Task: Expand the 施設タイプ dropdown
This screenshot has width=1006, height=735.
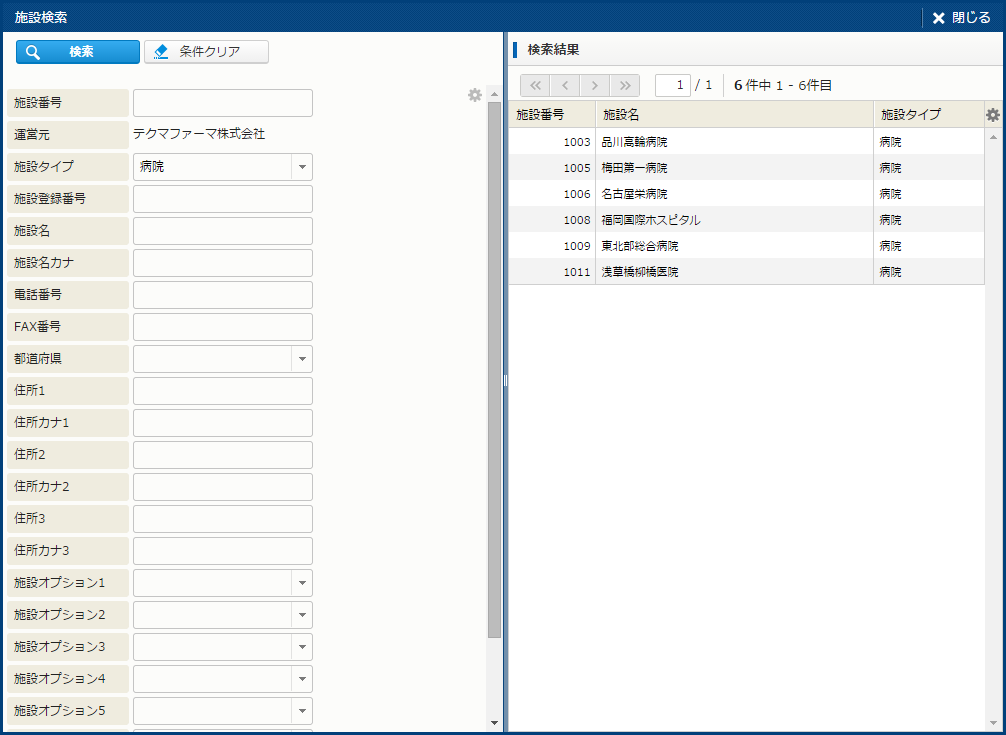Action: pyautogui.click(x=302, y=167)
